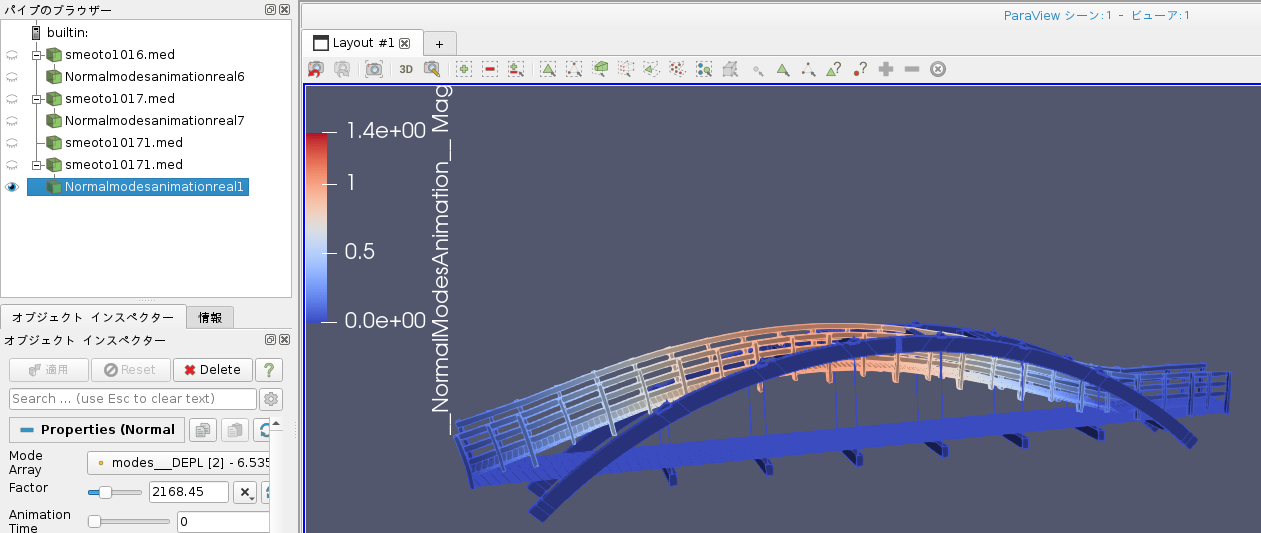This screenshot has height=533, width=1261.
Task: Open the Mode Array dropdown
Action: point(180,463)
